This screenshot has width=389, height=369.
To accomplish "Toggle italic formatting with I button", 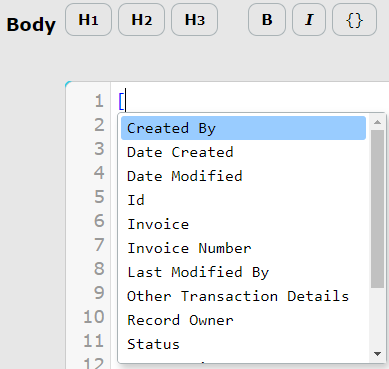I will tap(309, 20).
